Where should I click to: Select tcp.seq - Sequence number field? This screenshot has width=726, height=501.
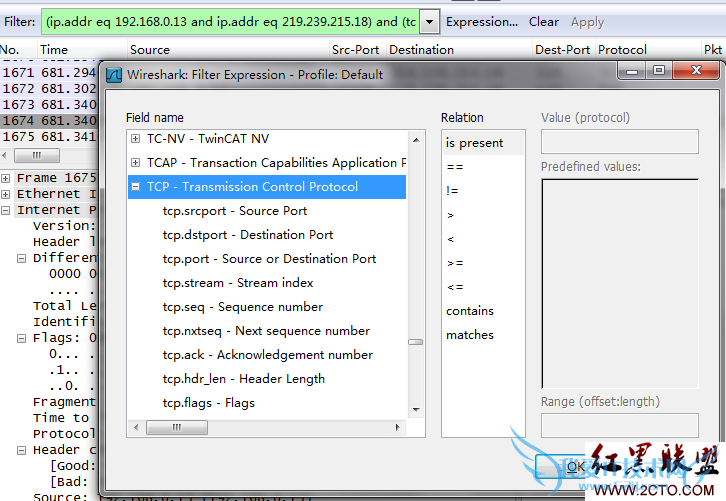[243, 307]
